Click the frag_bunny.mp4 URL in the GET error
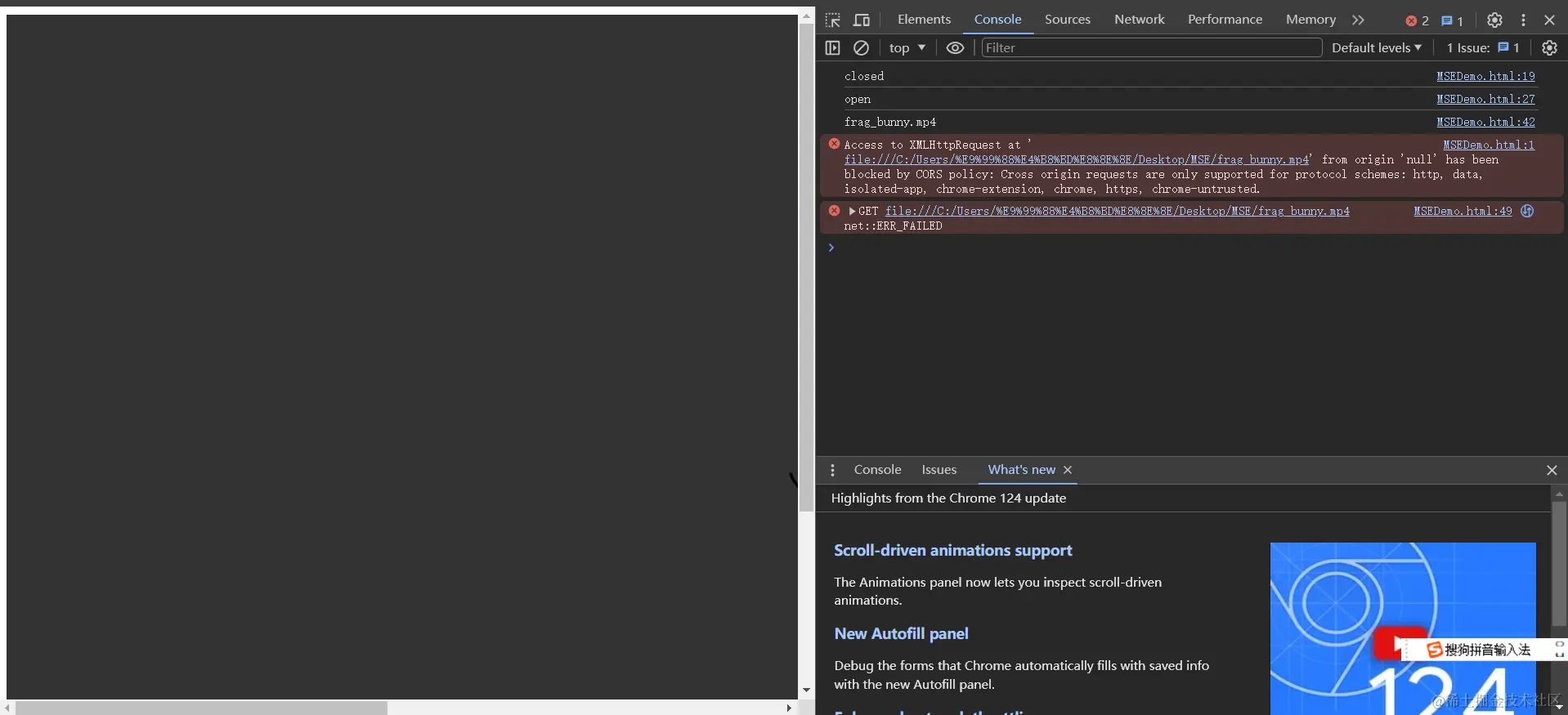Viewport: 1568px width, 715px height. pyautogui.click(x=1117, y=211)
